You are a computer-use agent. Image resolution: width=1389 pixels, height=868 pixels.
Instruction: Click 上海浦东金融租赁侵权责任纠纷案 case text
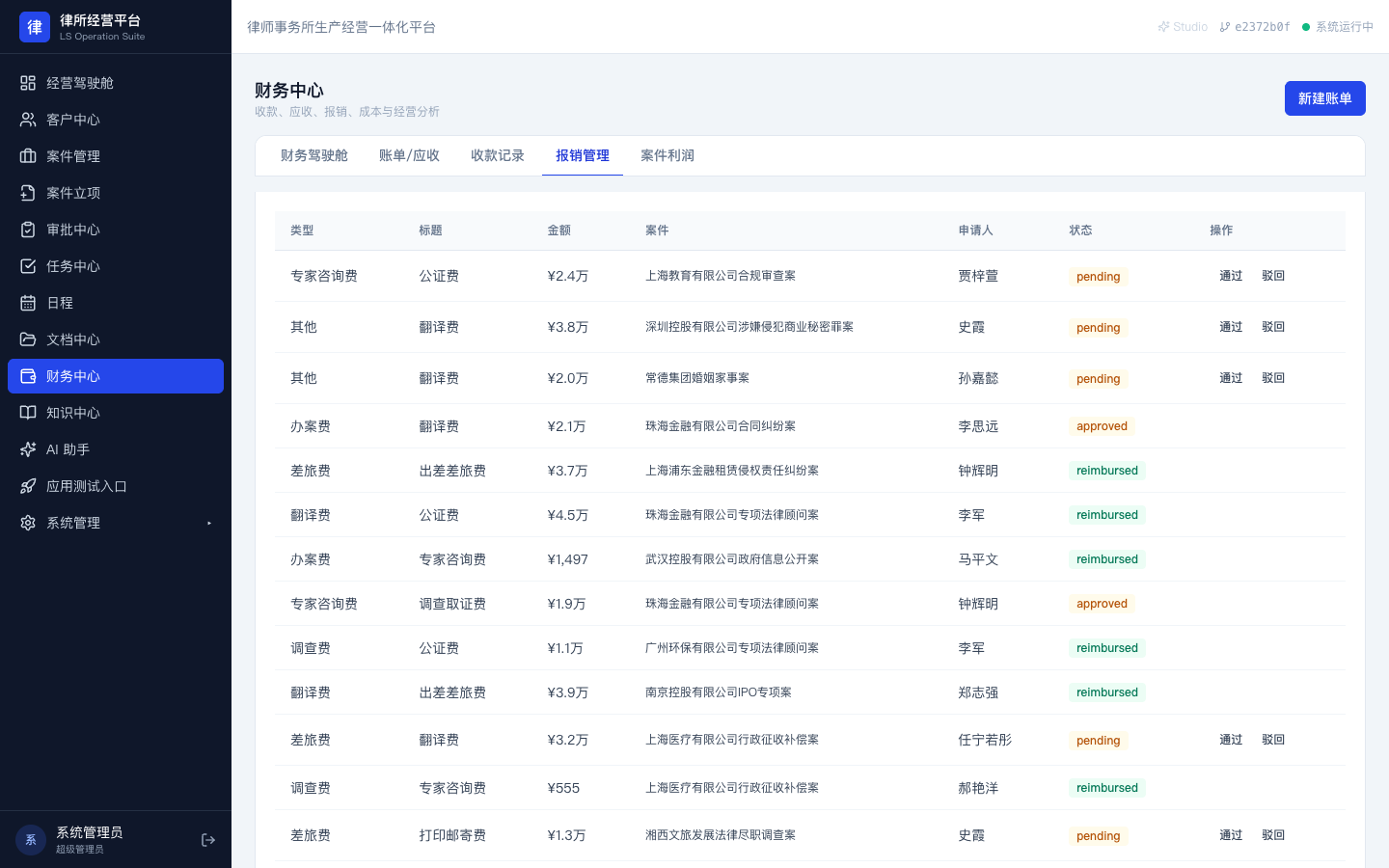(732, 471)
